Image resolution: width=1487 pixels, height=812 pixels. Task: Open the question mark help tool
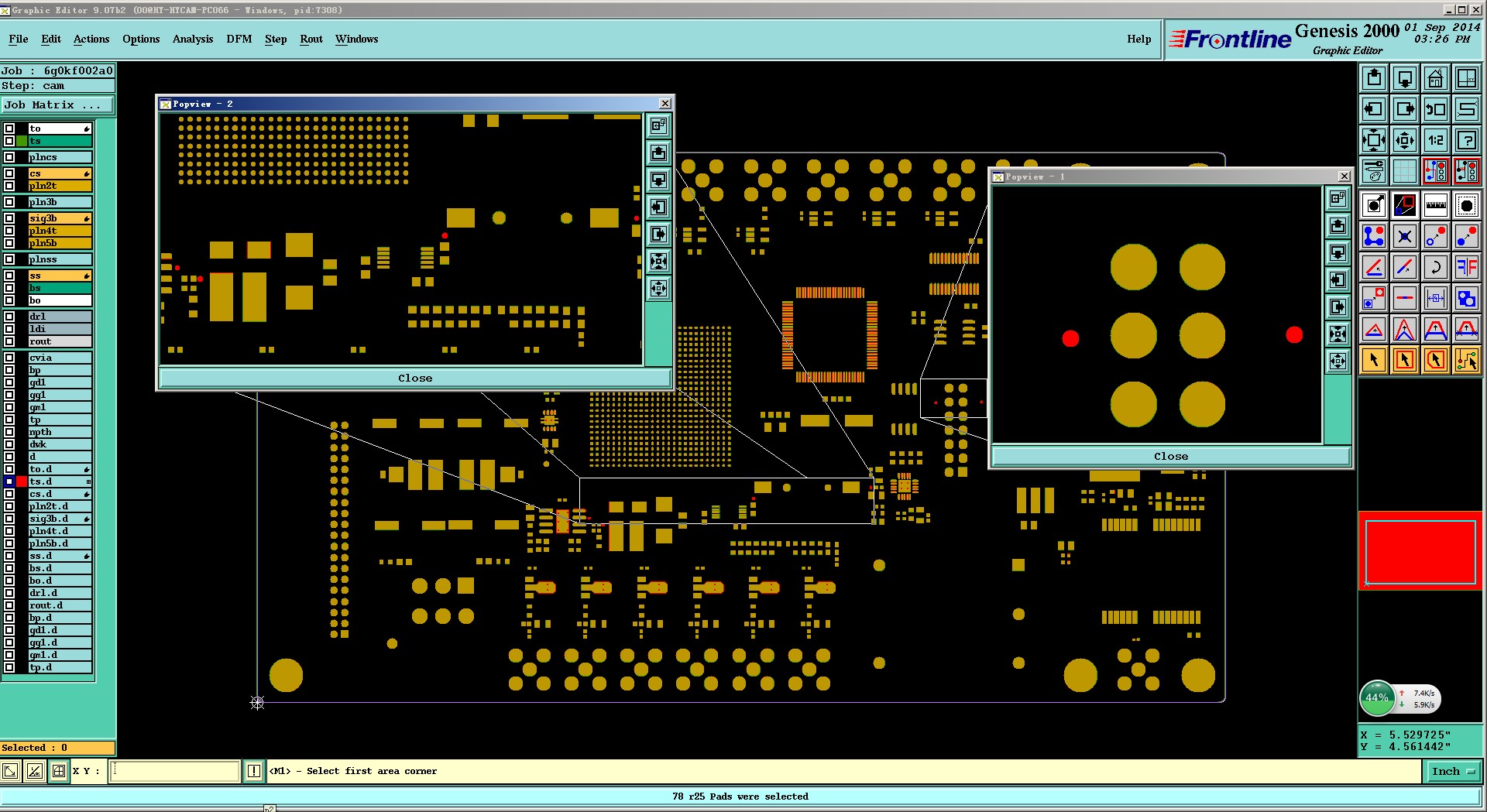(1466, 140)
